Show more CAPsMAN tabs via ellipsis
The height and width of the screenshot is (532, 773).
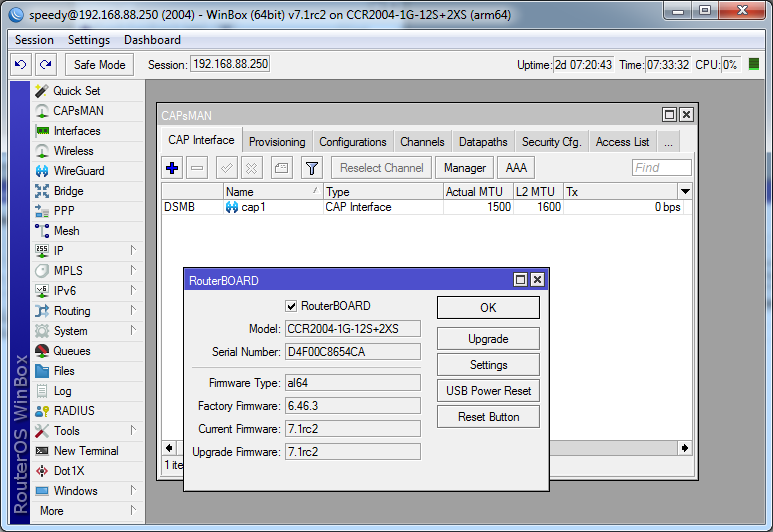[x=668, y=142]
